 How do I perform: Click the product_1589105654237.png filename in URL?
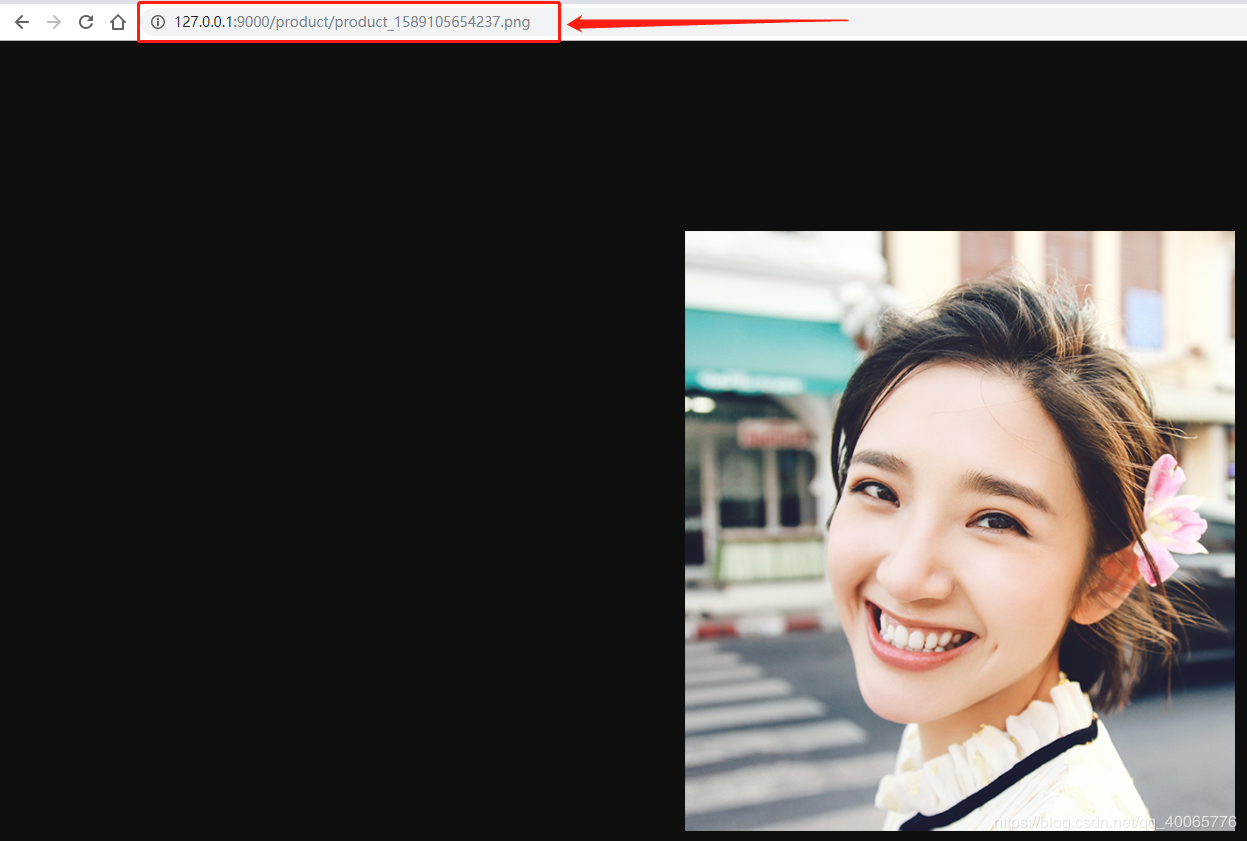[433, 22]
